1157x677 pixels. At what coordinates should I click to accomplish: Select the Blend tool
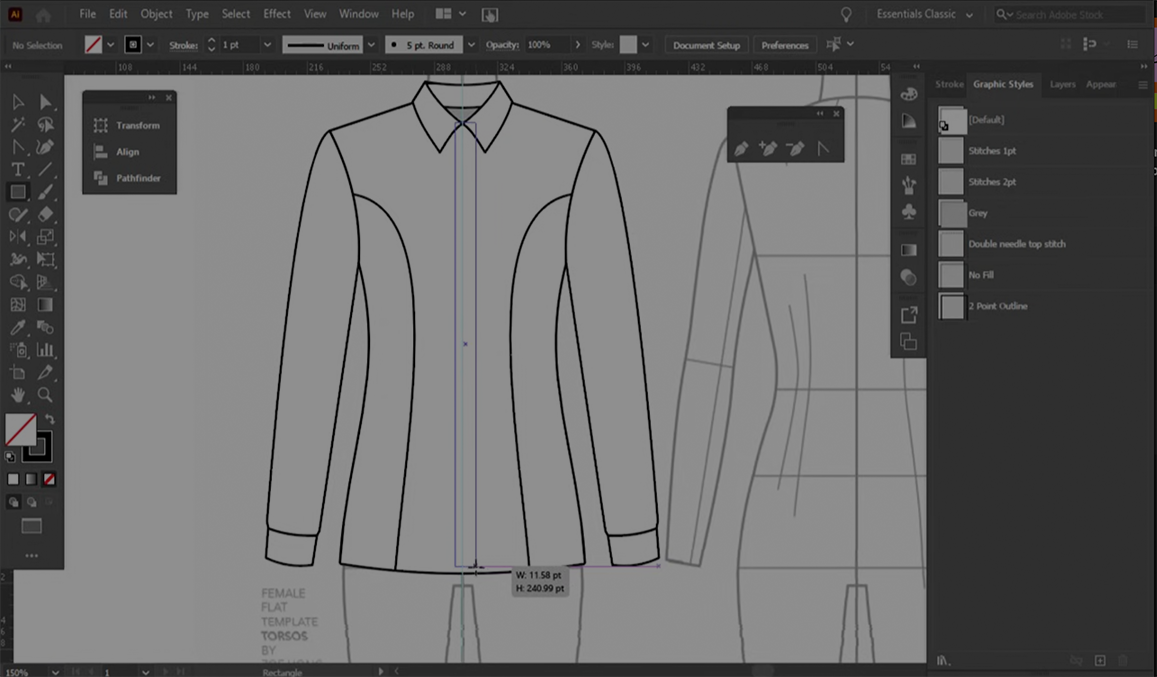point(45,327)
